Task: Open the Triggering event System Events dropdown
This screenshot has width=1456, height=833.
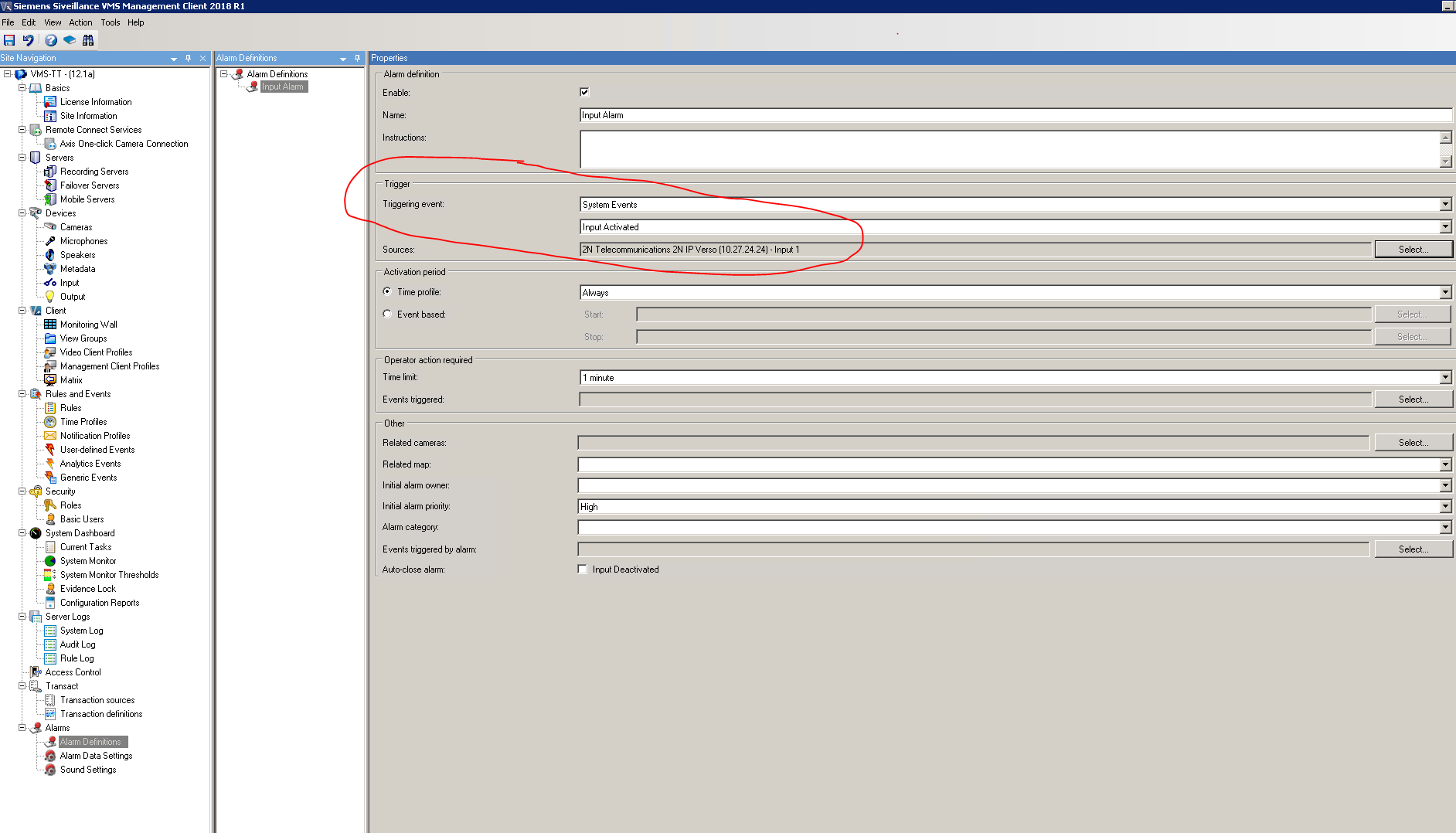Action: (1445, 205)
